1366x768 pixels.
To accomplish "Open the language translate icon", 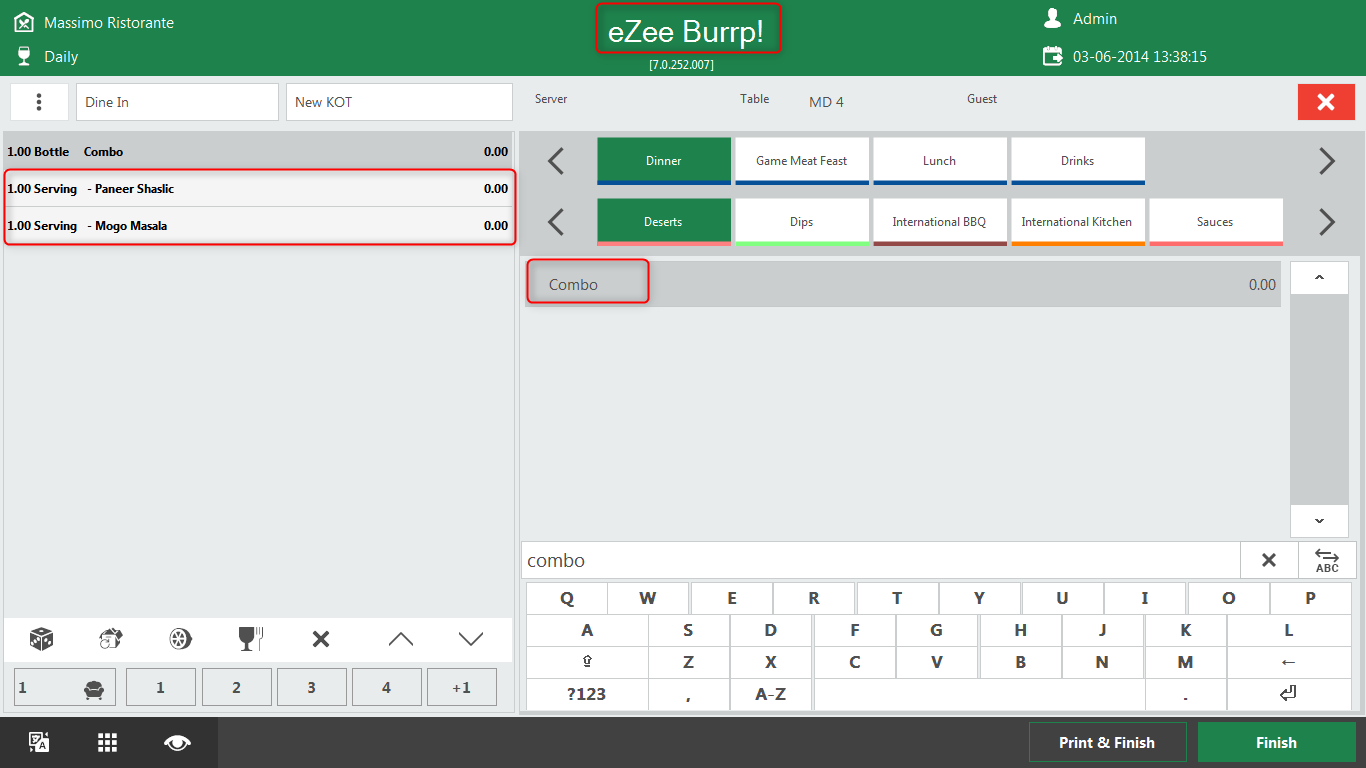I will (x=39, y=742).
